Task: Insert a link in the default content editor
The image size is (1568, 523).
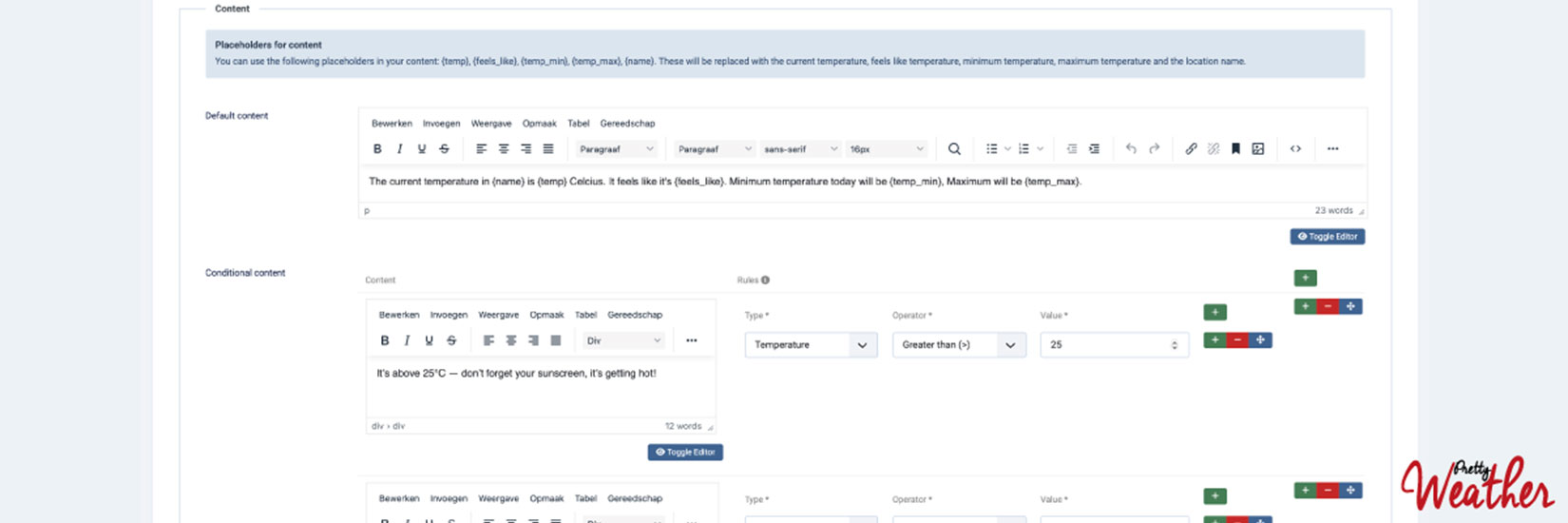Action: click(x=1191, y=149)
